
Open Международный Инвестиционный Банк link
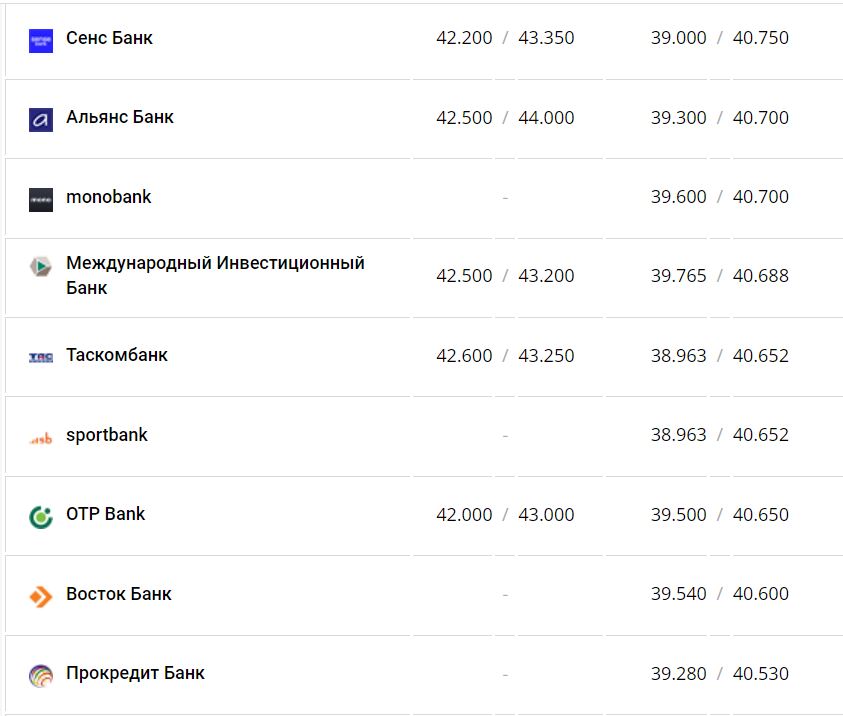pyautogui.click(x=215, y=264)
